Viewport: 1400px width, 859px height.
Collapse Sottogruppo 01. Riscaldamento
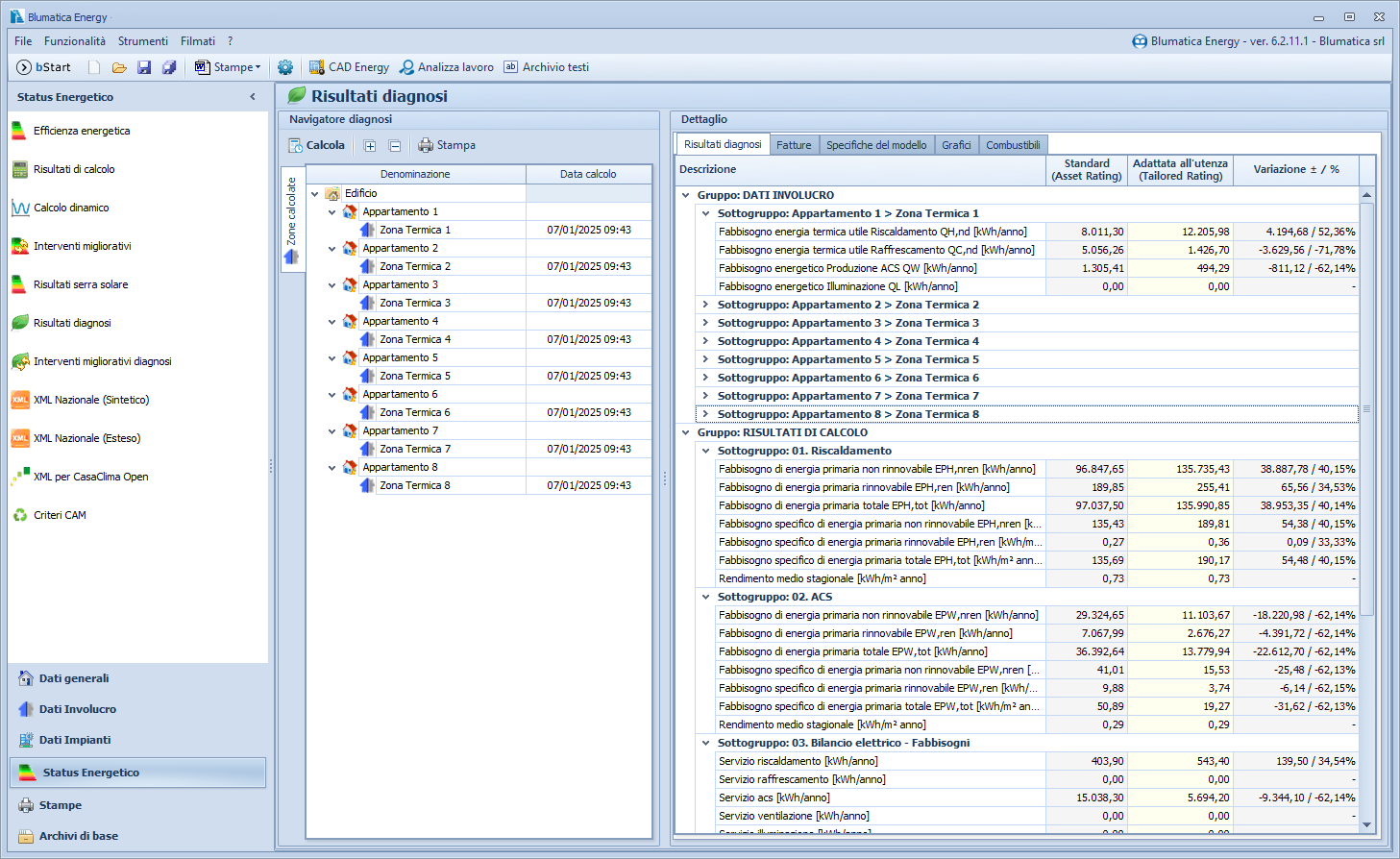coord(705,451)
